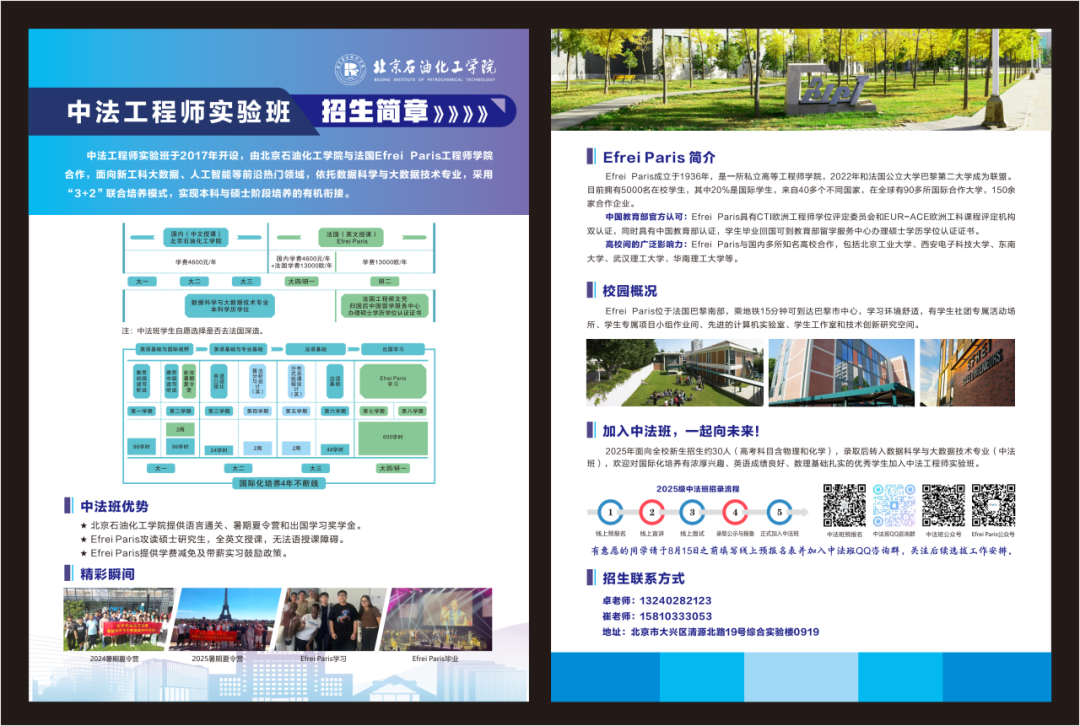Viewport: 1080px width, 726px height.
Task: Click the 国内(中文授课) 北京石油化工学院 box
Action: [196, 238]
